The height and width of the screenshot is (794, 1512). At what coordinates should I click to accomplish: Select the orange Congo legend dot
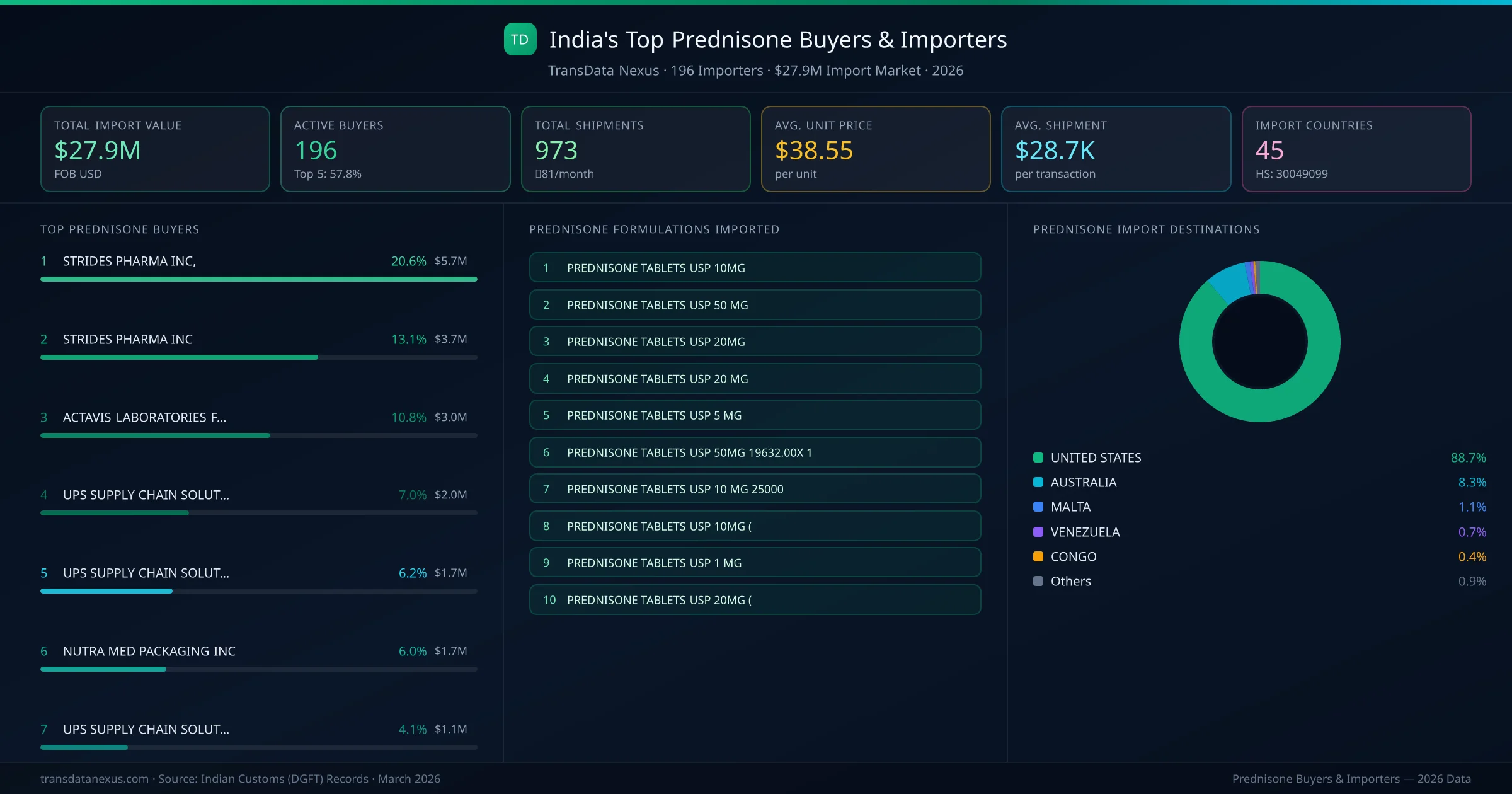[x=1038, y=556]
